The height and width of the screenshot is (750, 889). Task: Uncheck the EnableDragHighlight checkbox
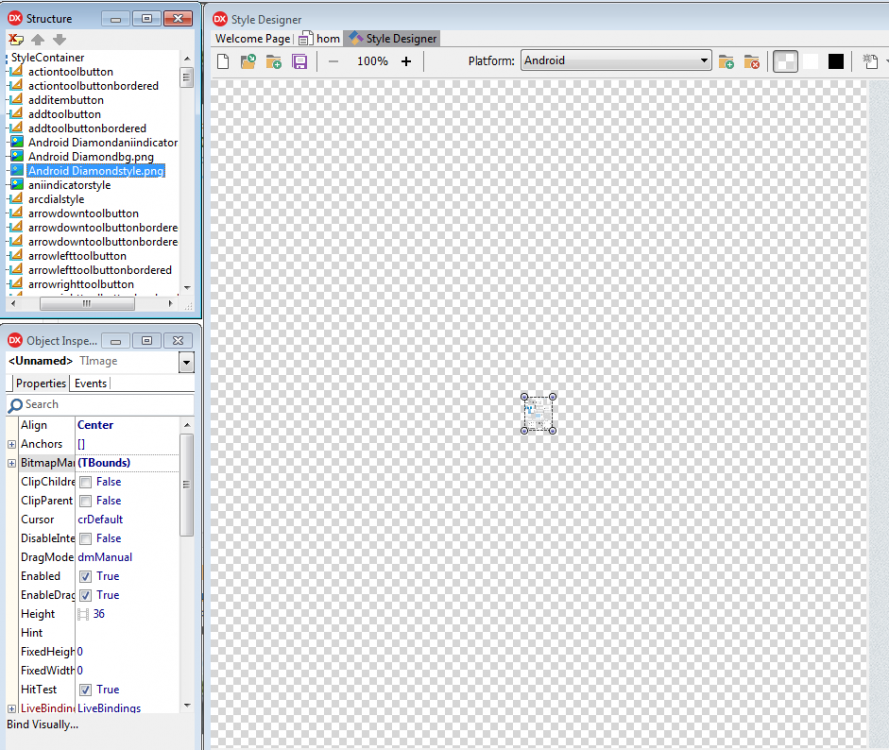pos(86,595)
